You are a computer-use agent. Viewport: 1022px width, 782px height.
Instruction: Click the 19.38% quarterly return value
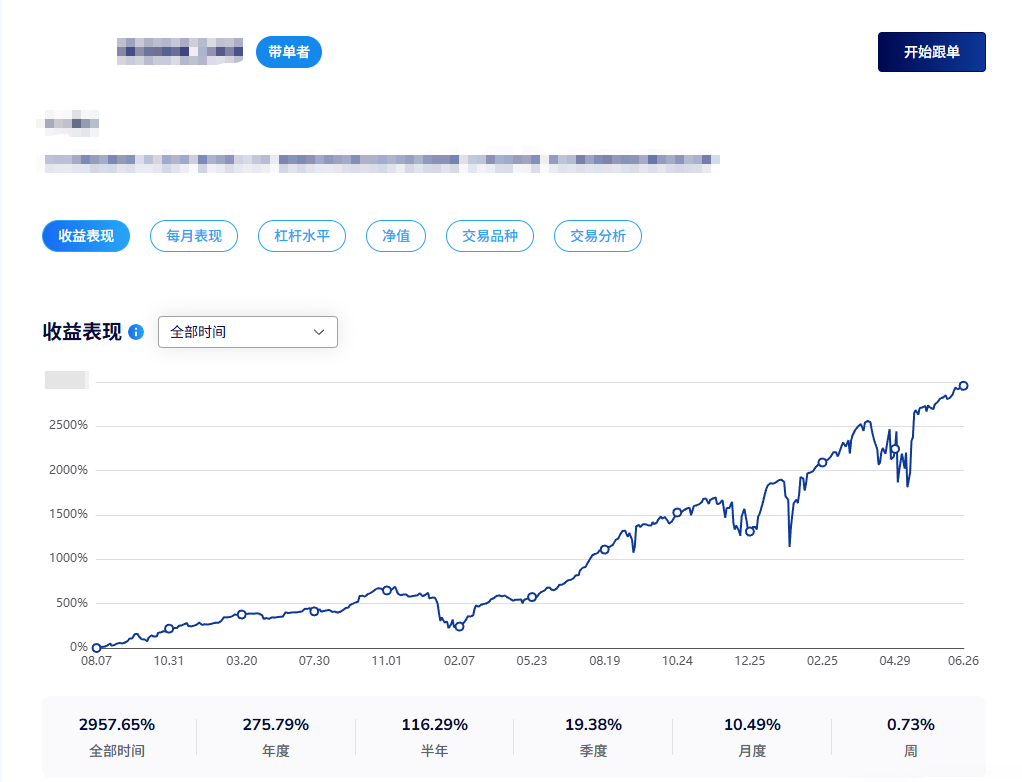pos(593,725)
